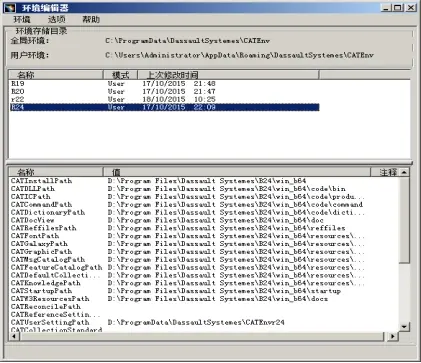Image resolution: width=421 pixels, height=363 pixels.
Task: Click the vertical scrollbar thumb in variable list
Action: coord(404,220)
